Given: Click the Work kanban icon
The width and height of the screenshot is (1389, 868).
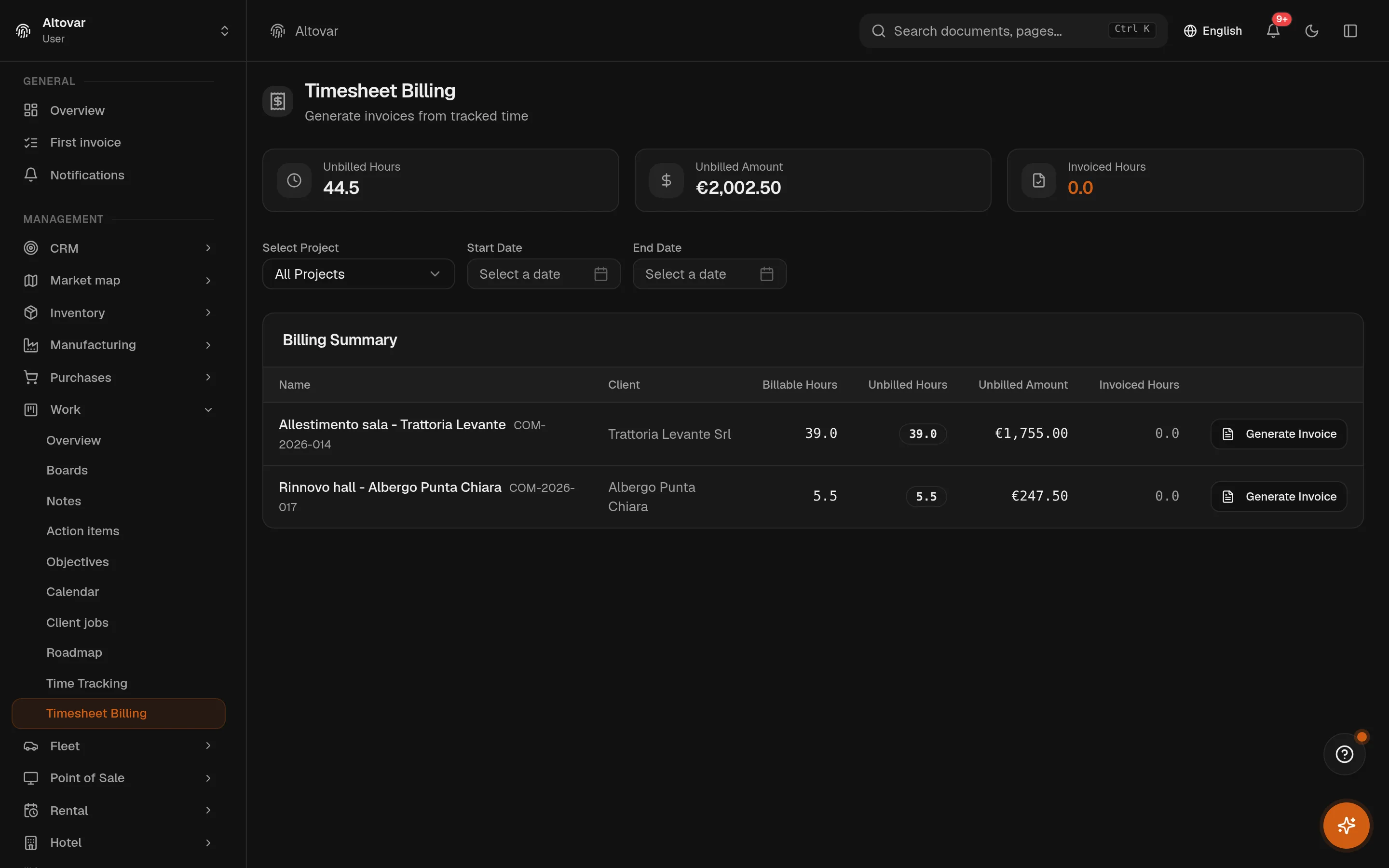Looking at the screenshot, I should pyautogui.click(x=31, y=409).
